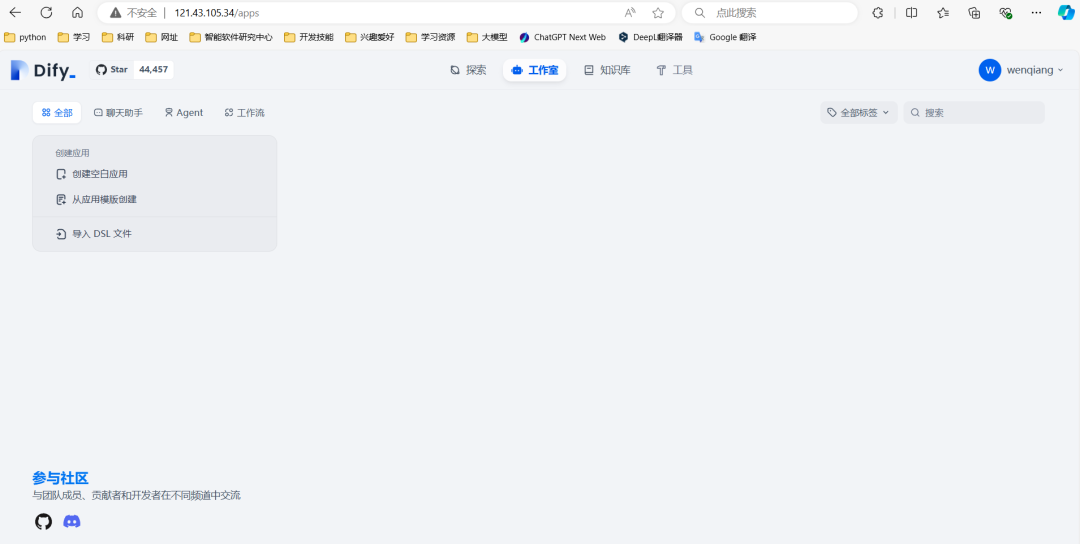Open split screen view icon
The width and height of the screenshot is (1080, 544).
(911, 12)
